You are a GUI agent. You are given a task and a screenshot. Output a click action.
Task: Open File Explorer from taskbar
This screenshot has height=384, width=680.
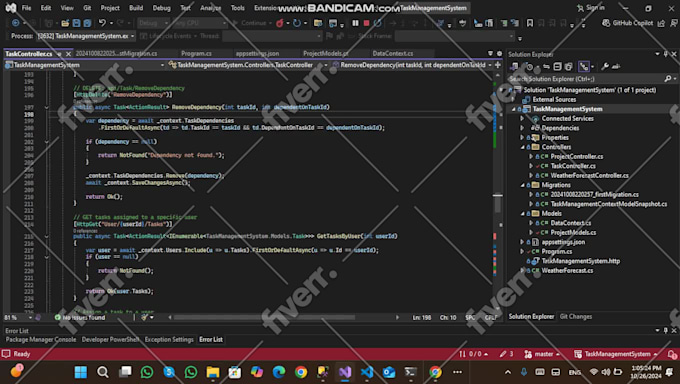tap(212, 372)
